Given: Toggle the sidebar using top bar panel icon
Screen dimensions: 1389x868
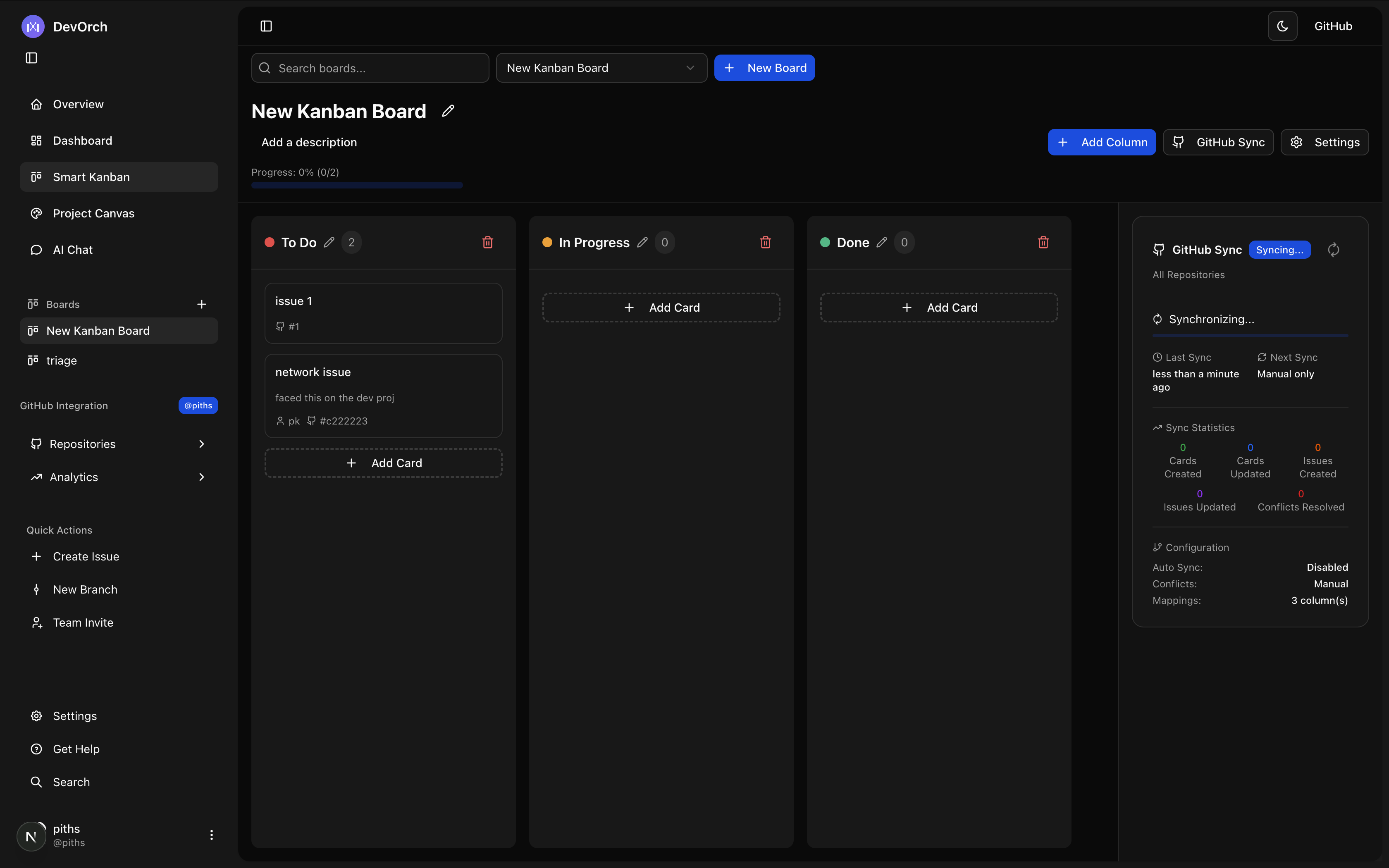Looking at the screenshot, I should tap(266, 26).
